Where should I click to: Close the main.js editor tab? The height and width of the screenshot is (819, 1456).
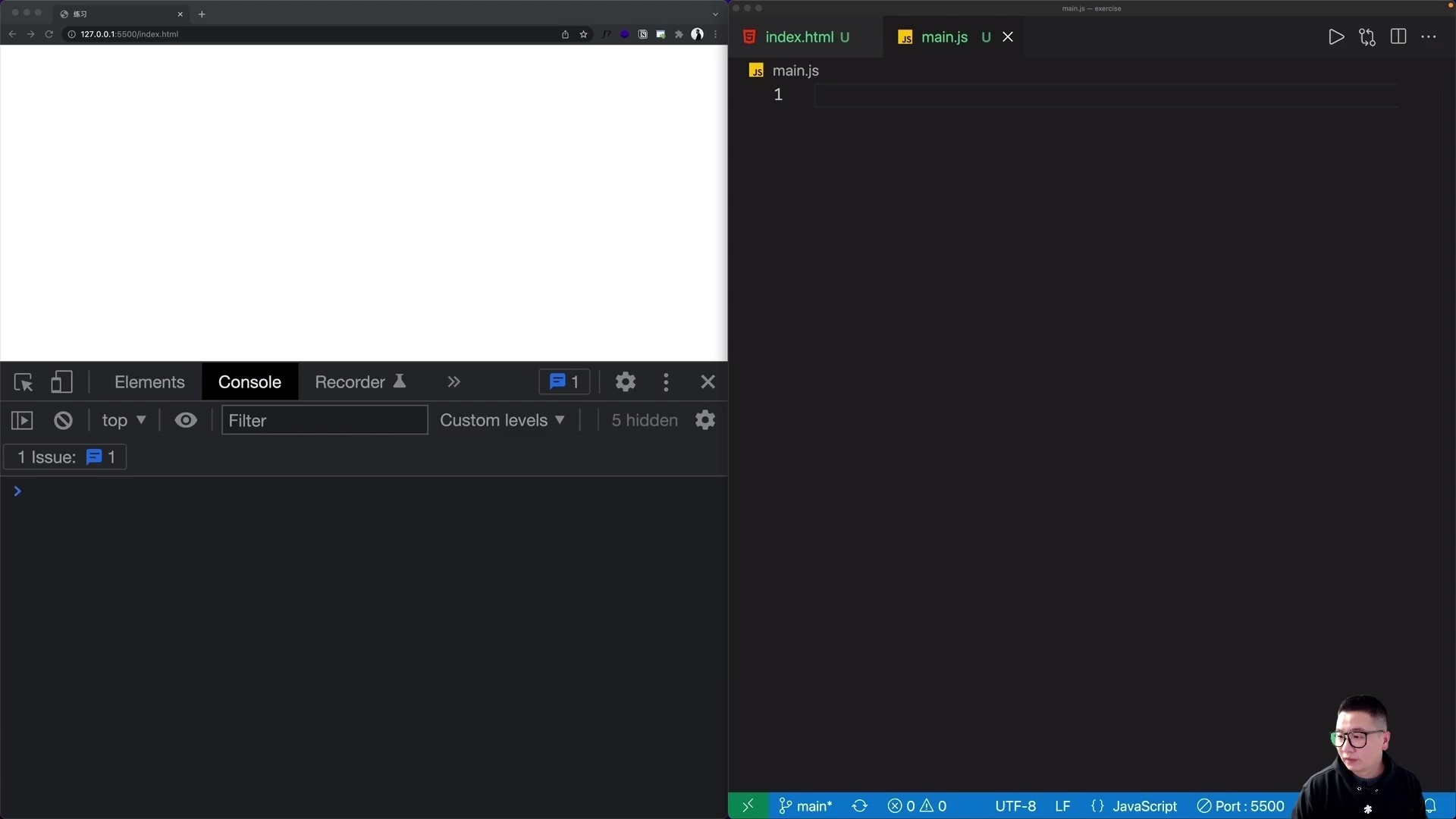[x=1008, y=37]
